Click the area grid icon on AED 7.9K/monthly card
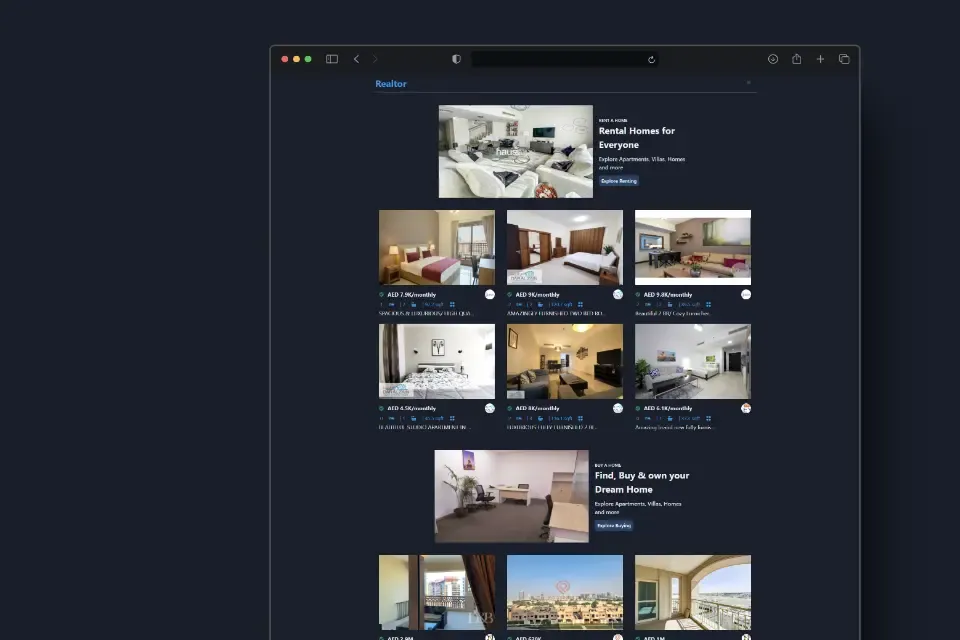The width and height of the screenshot is (960, 640). pyautogui.click(x=452, y=304)
